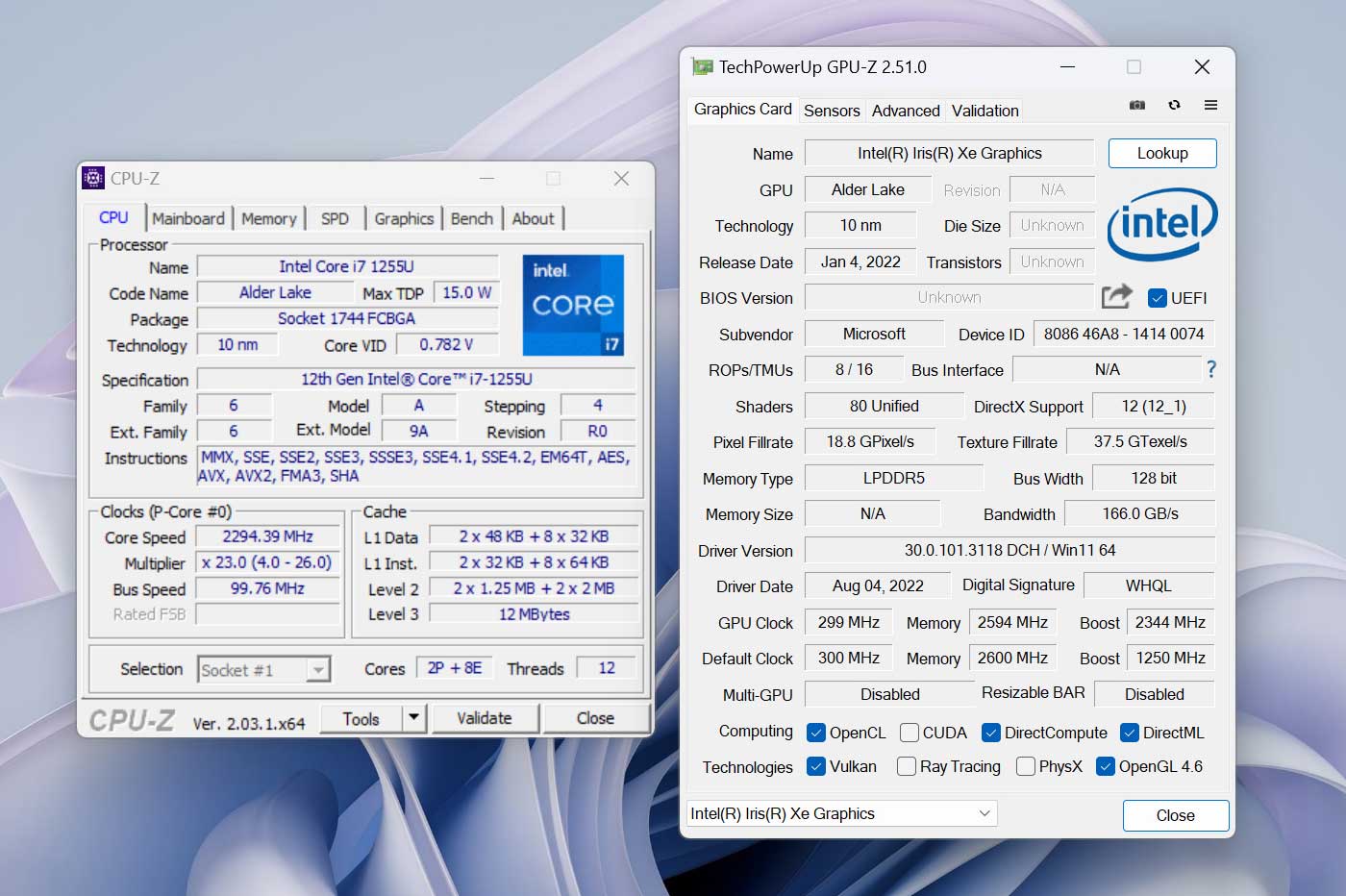Toggle the Vulkan checkbox
This screenshot has width=1346, height=896.
816,766
